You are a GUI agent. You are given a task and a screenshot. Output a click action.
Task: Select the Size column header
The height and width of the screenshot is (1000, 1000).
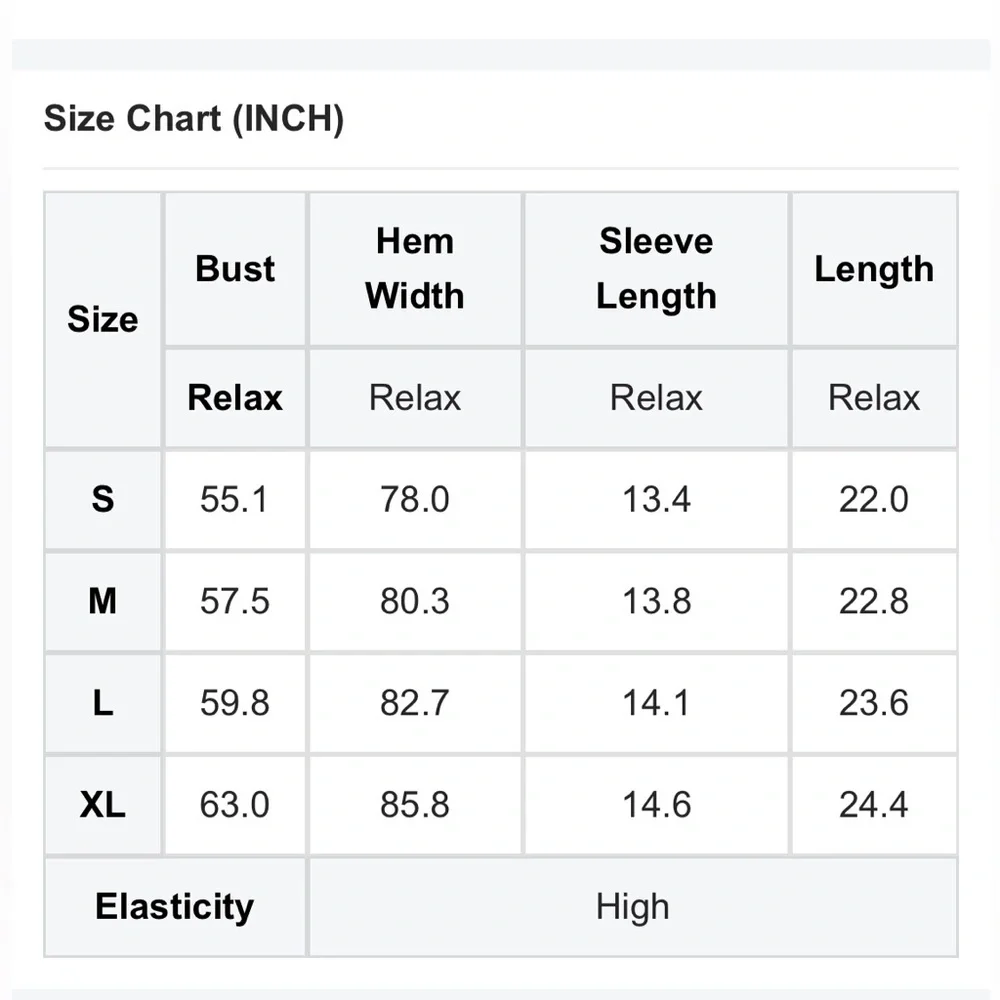(102, 320)
